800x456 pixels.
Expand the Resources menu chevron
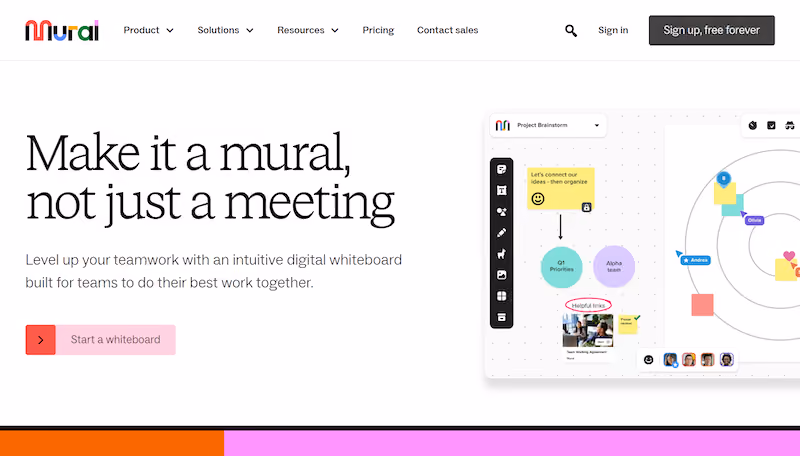coord(335,31)
